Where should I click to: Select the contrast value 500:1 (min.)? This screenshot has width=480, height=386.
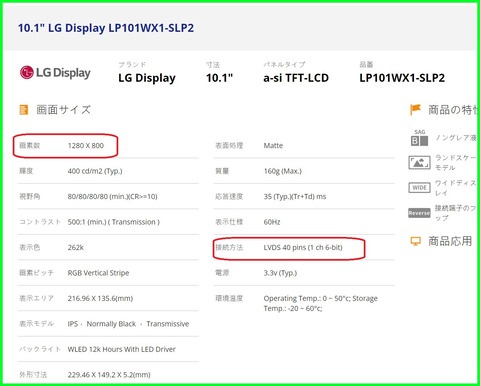coord(114,222)
